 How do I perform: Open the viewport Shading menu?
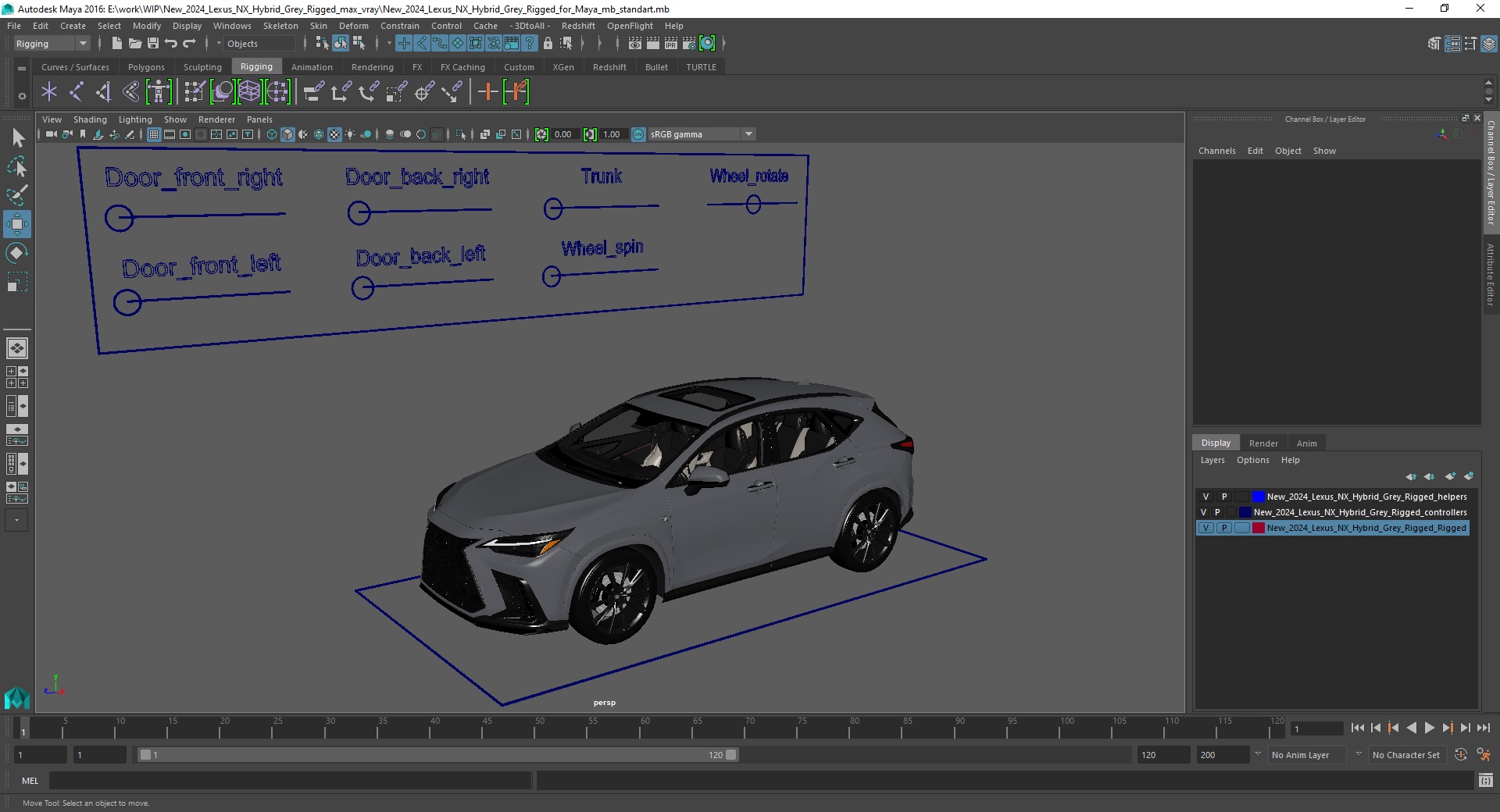point(90,119)
